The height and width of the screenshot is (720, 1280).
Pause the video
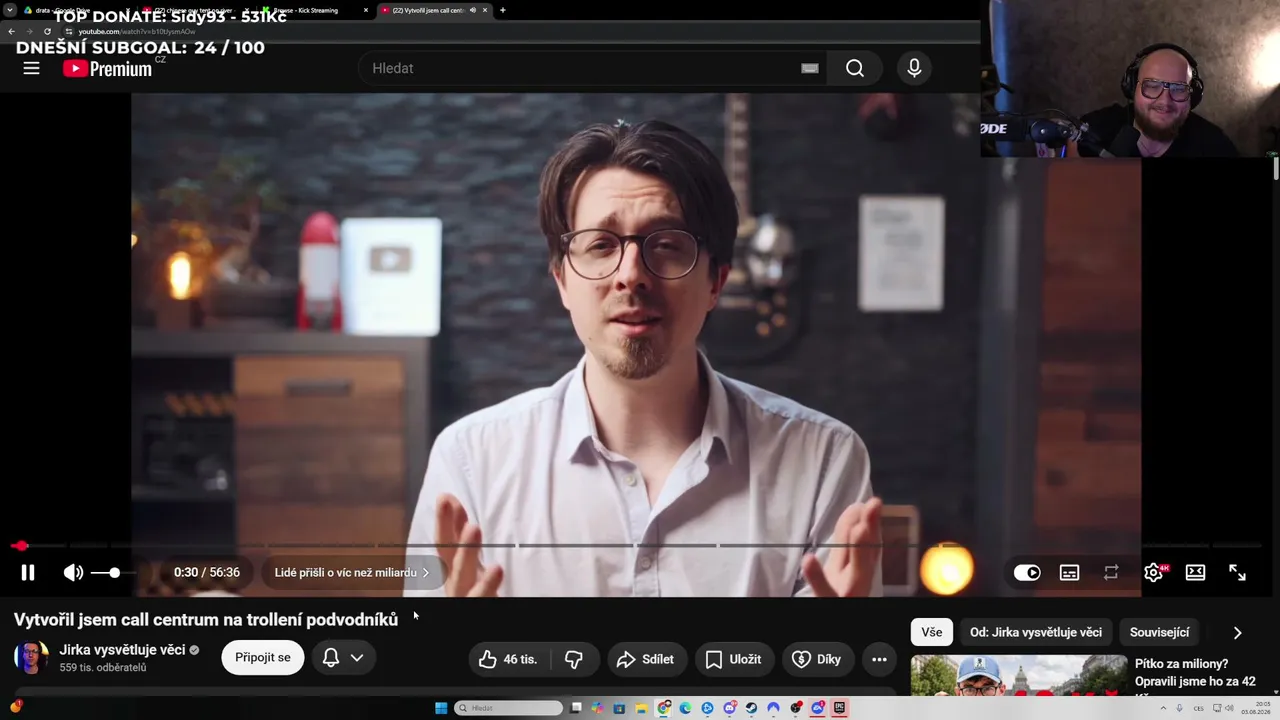pos(28,572)
